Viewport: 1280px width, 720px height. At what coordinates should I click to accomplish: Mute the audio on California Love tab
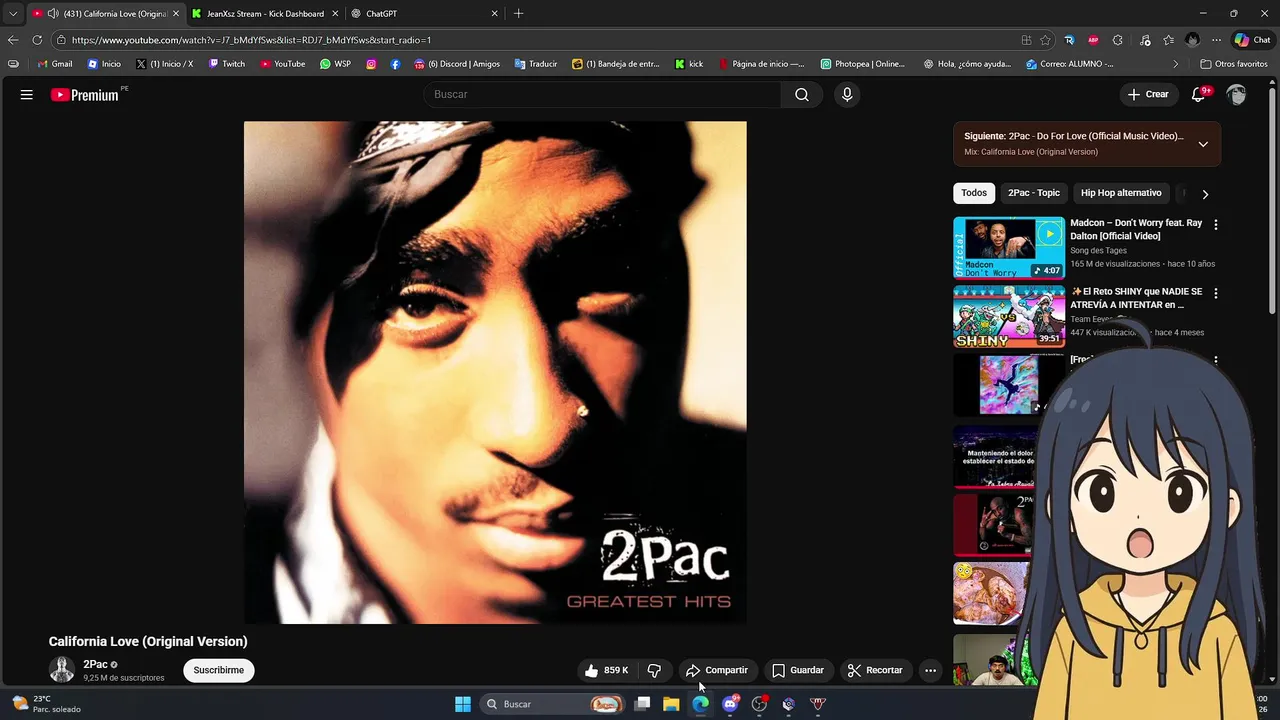(52, 14)
